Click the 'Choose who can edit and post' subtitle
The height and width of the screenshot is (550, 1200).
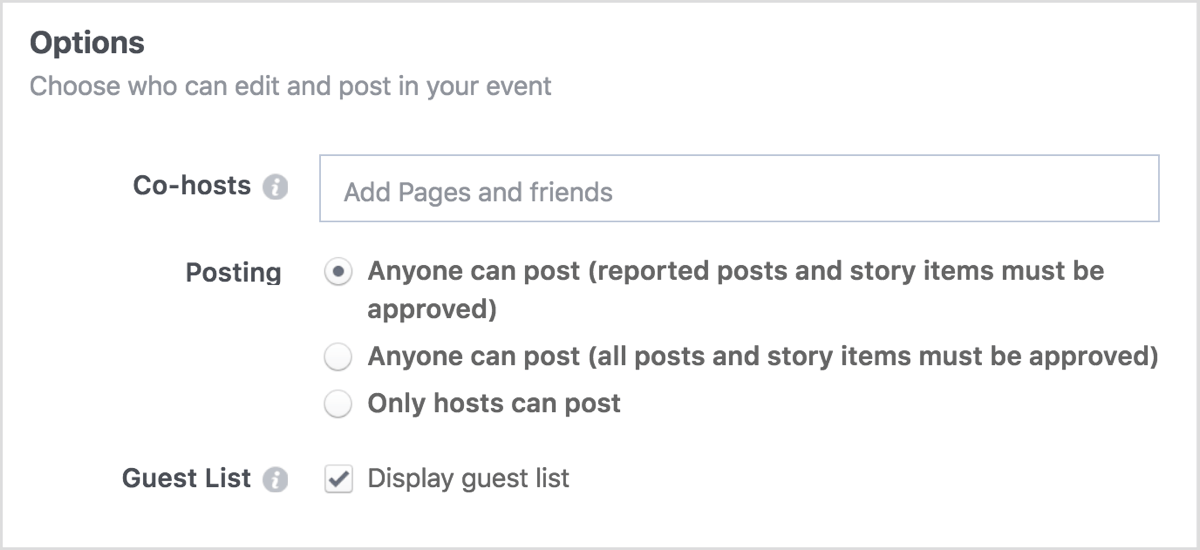point(290,86)
